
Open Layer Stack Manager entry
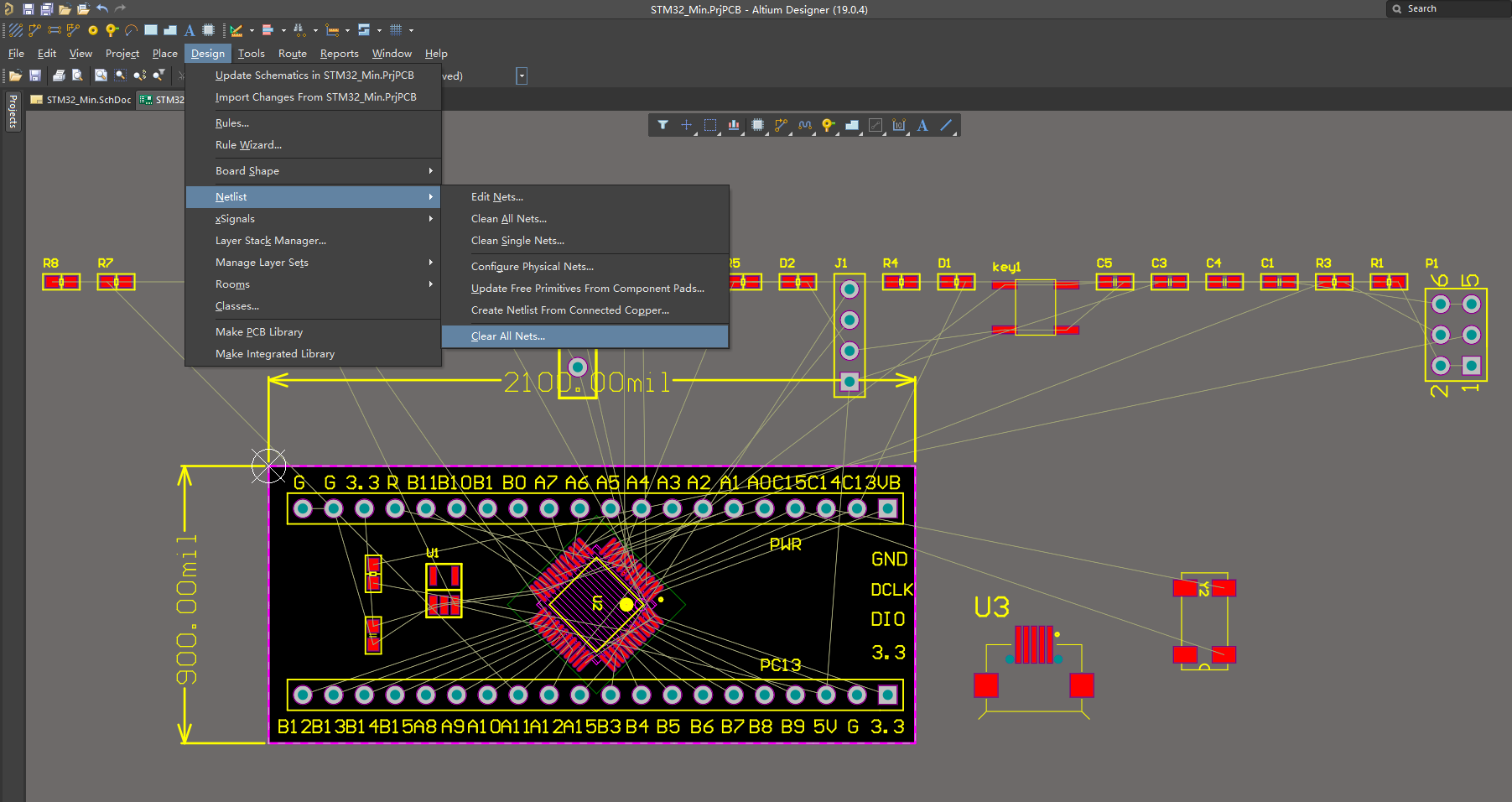313,240
